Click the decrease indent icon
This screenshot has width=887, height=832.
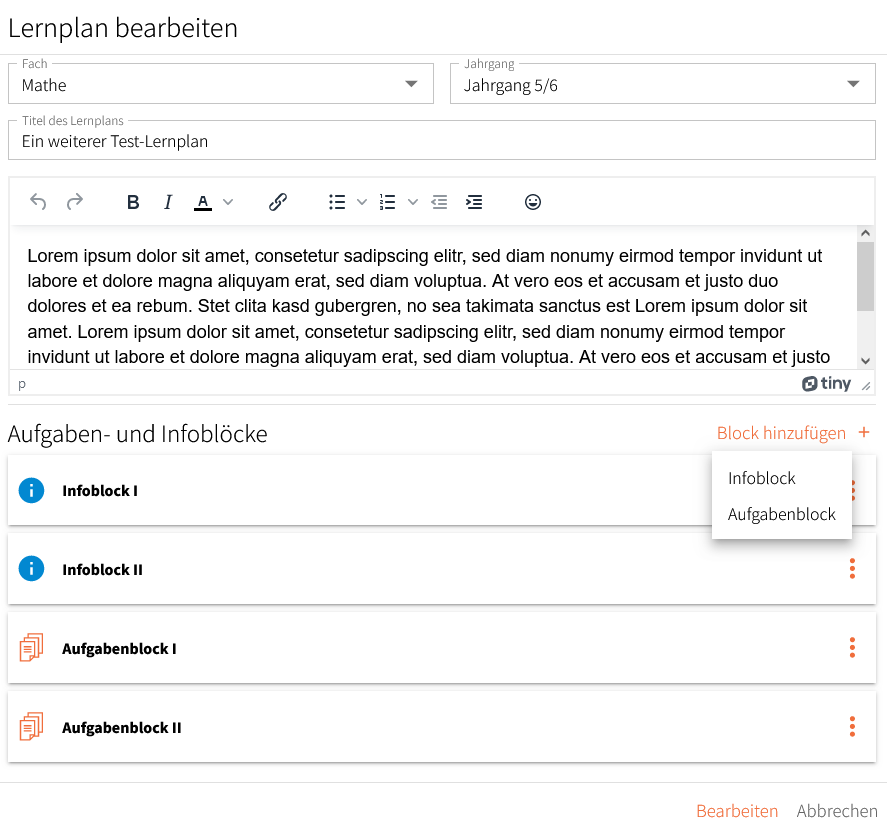coord(440,202)
